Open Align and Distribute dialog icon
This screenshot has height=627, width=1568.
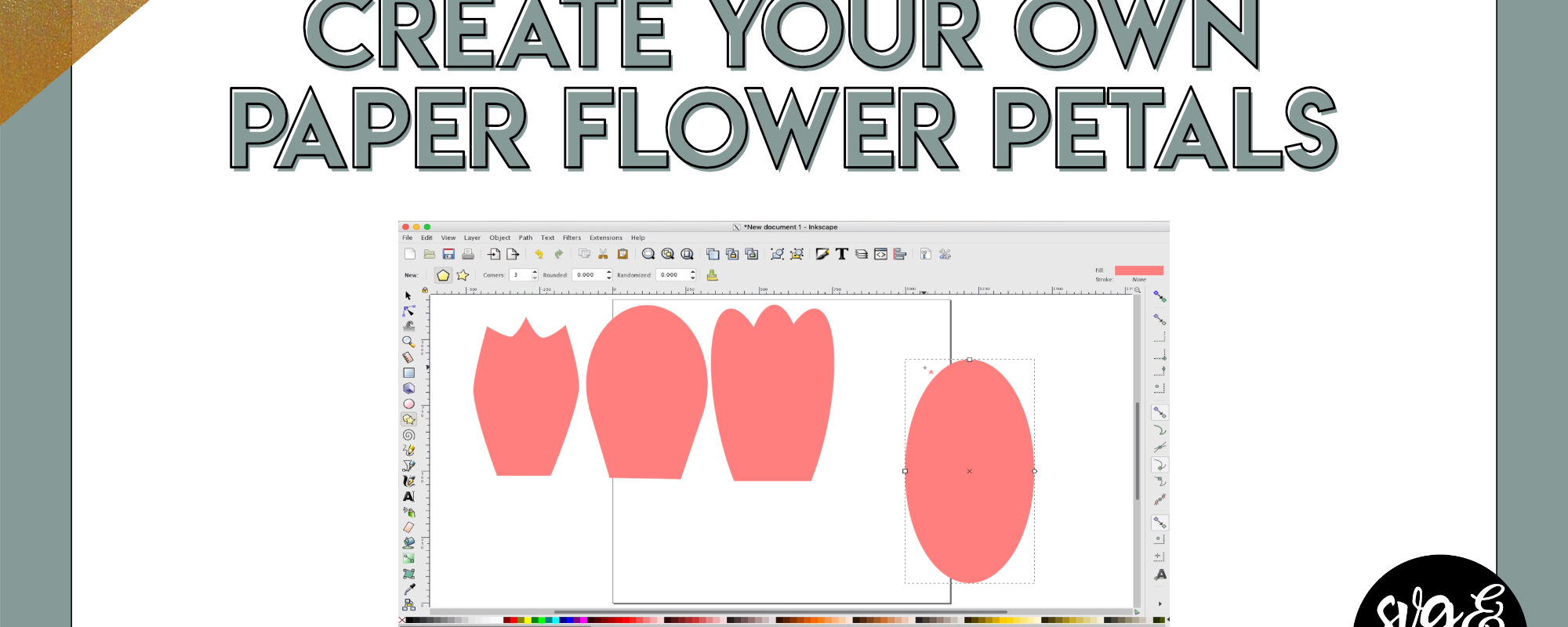click(900, 254)
